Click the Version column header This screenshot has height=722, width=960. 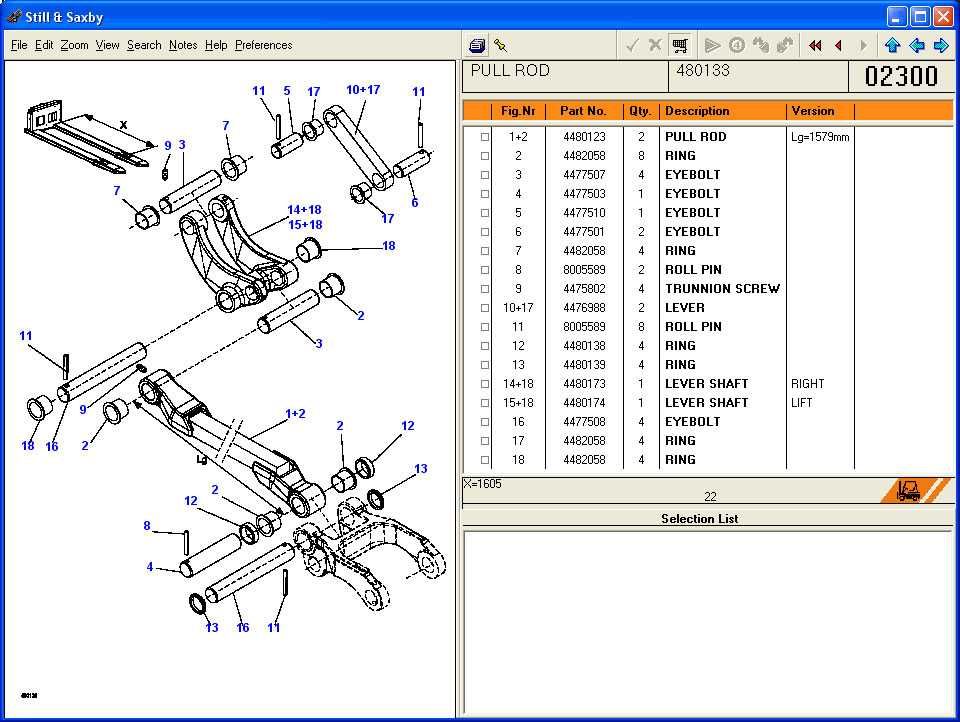click(820, 111)
